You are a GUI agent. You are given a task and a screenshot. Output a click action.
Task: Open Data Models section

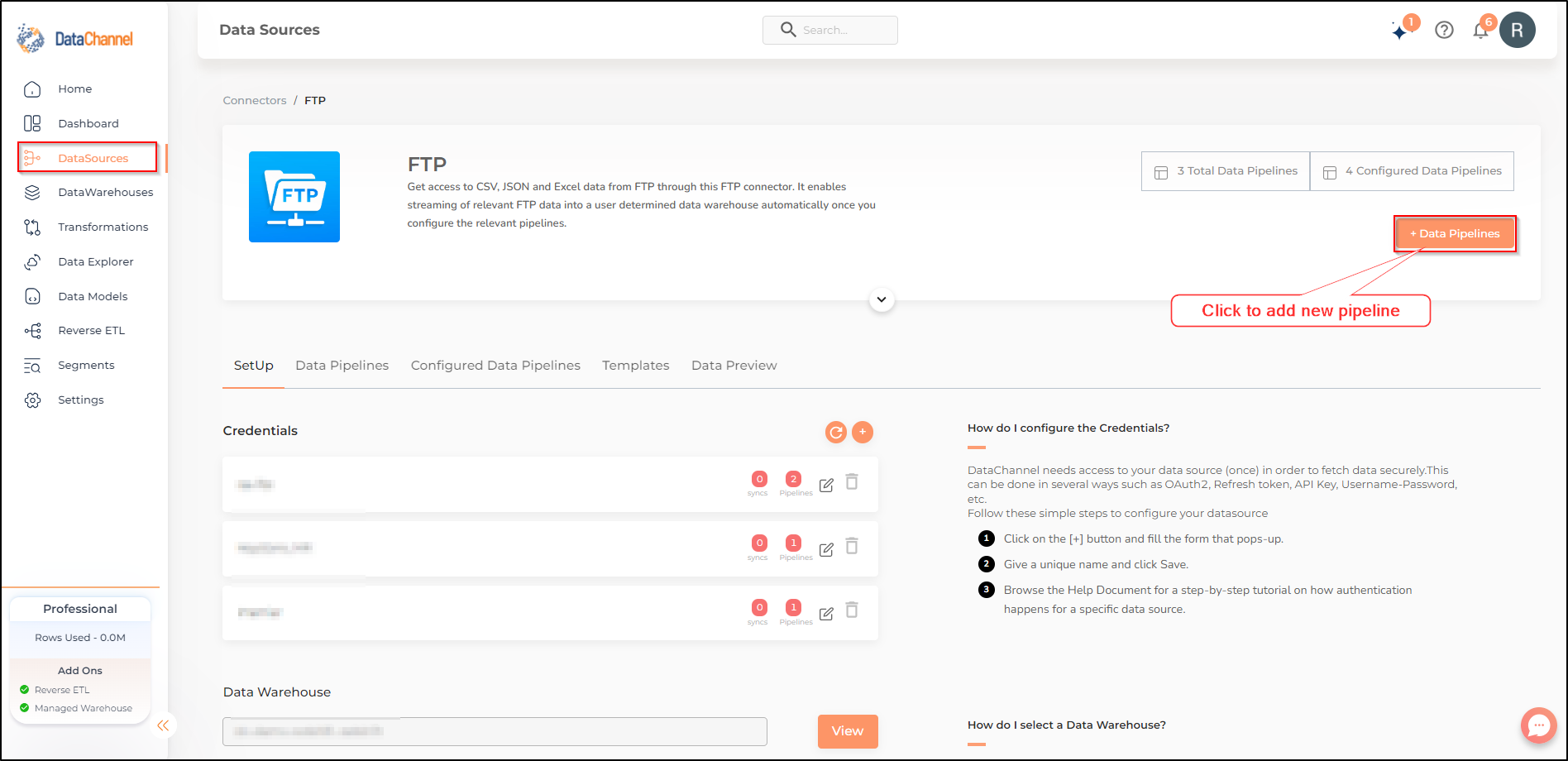click(x=93, y=296)
